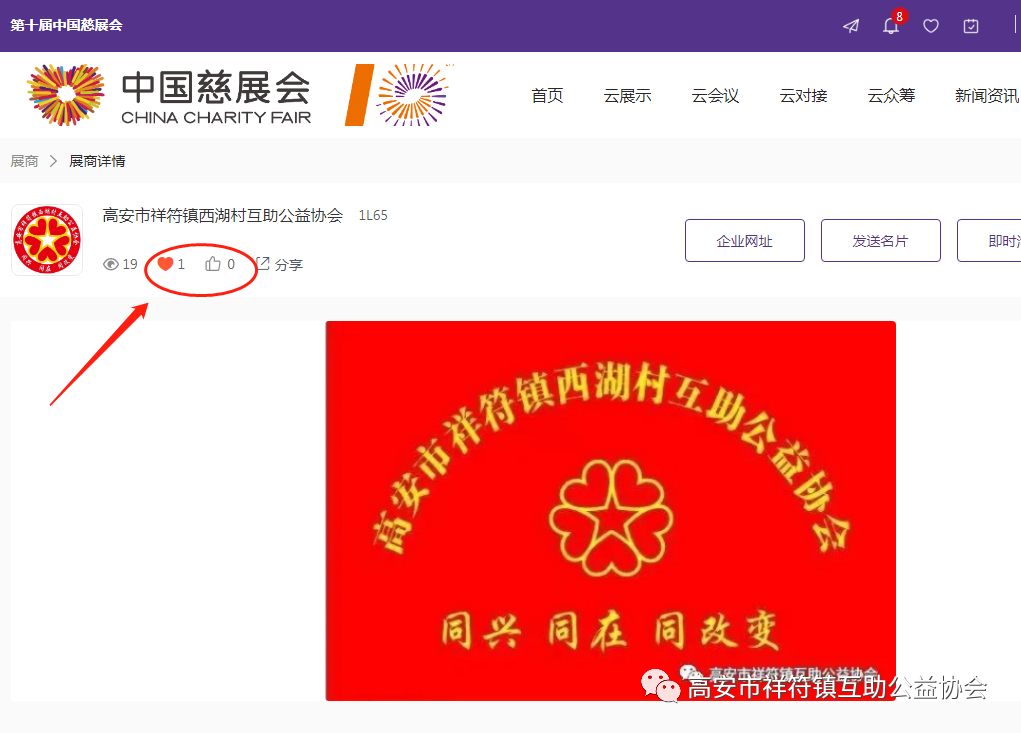Open the 云对接 menu item
Screen dimensions: 1021x733
pyautogui.click(x=804, y=96)
